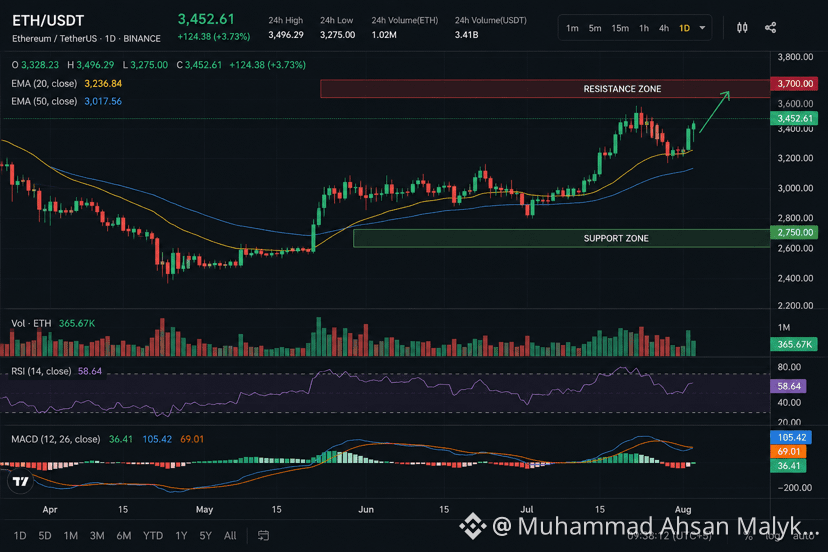The height and width of the screenshot is (552, 828).
Task: Click the Aug label on time axis
Action: [683, 509]
